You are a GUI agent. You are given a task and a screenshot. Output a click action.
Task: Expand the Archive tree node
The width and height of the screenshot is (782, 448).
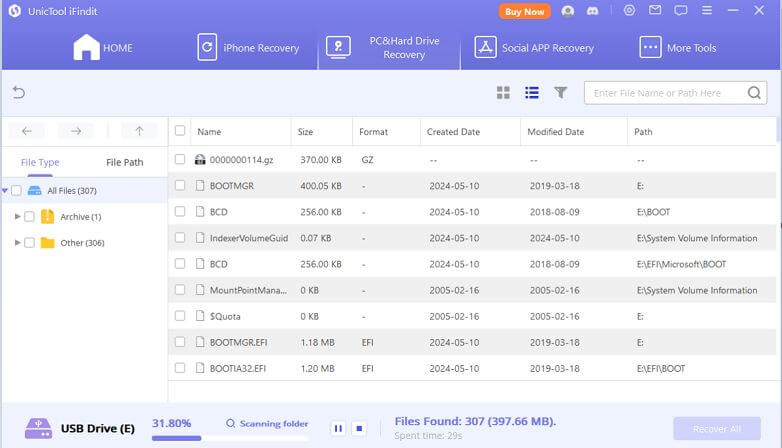tap(17, 216)
